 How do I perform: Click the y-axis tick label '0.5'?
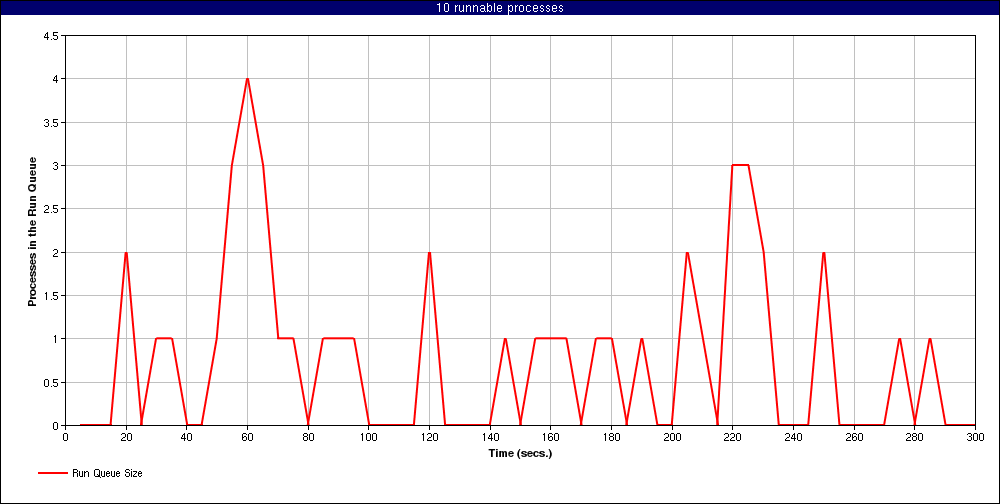[52, 382]
